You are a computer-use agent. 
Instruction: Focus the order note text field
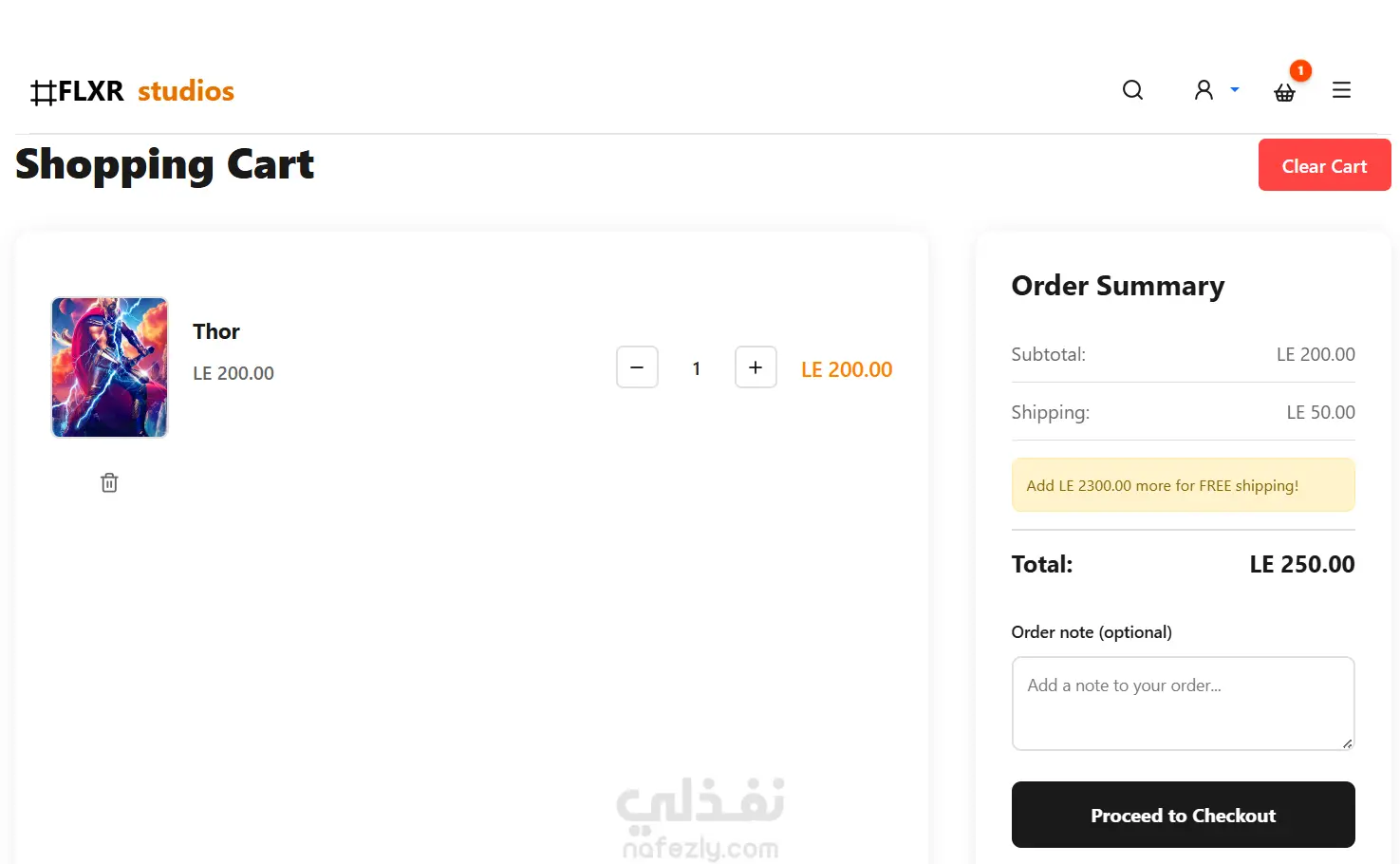[x=1183, y=704]
